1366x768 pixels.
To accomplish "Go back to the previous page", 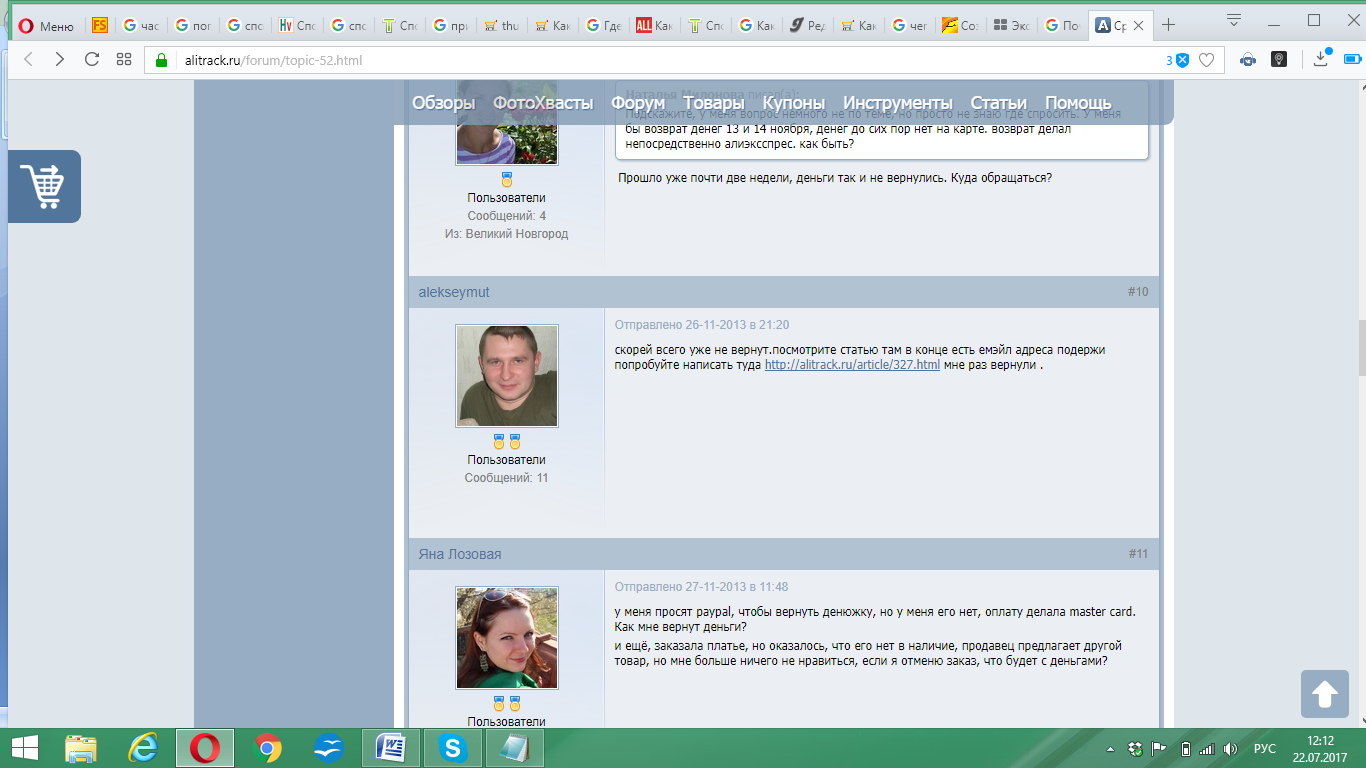I will pos(28,60).
